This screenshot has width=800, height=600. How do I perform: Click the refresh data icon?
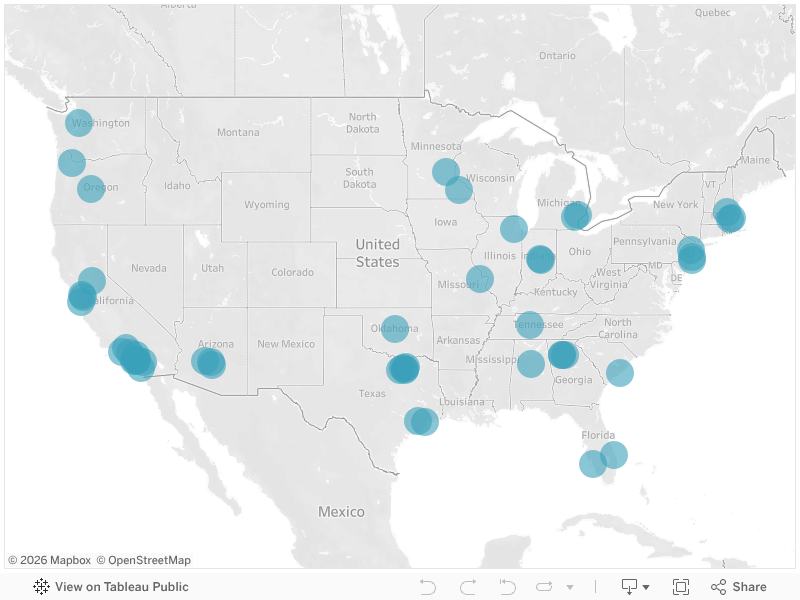pyautogui.click(x=544, y=587)
